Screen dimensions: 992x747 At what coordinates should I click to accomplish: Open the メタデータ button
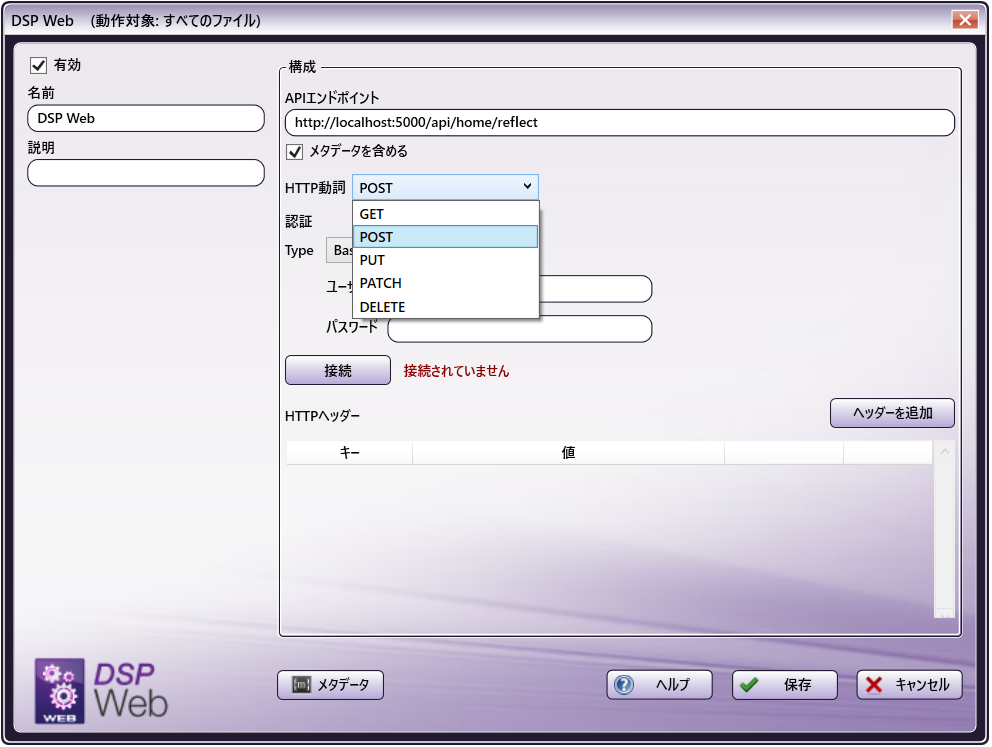coord(331,686)
